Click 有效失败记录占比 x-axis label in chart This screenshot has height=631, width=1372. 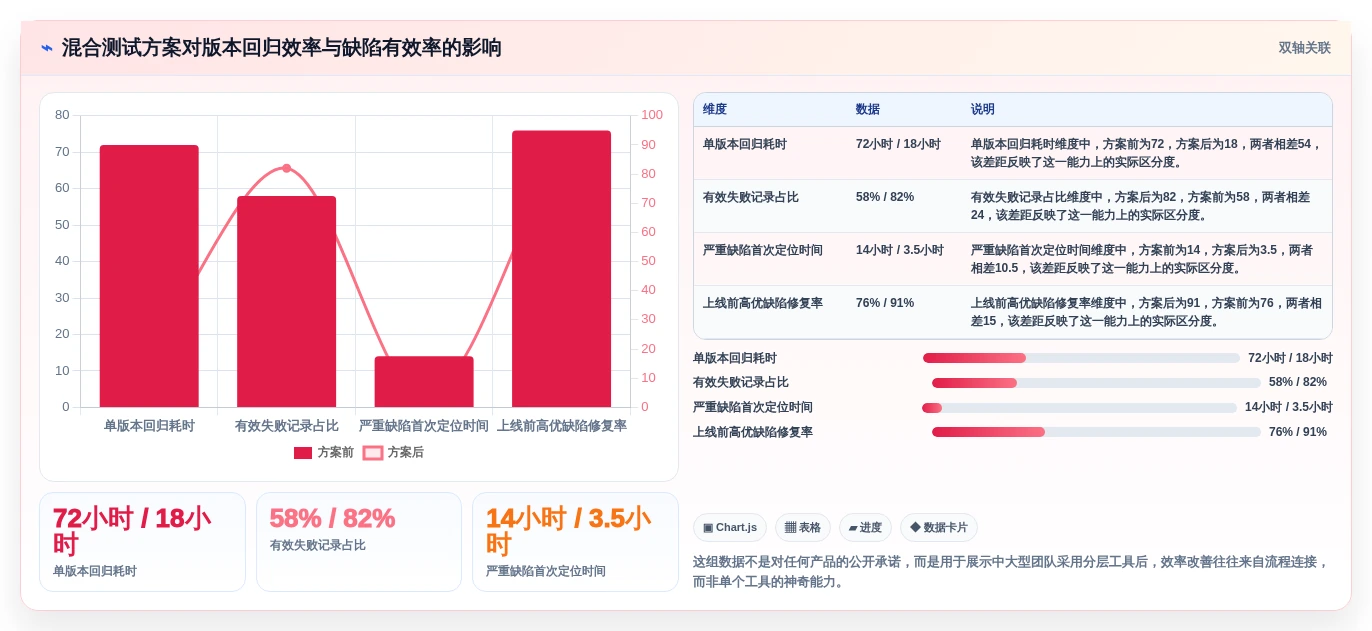click(x=286, y=426)
